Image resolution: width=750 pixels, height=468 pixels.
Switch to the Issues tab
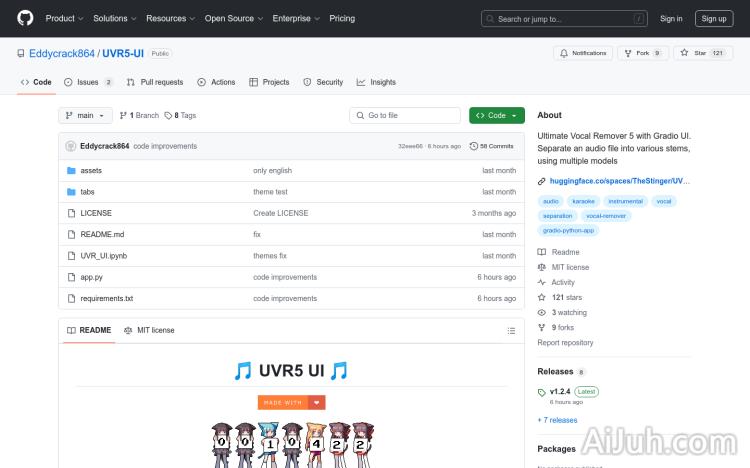(88, 82)
